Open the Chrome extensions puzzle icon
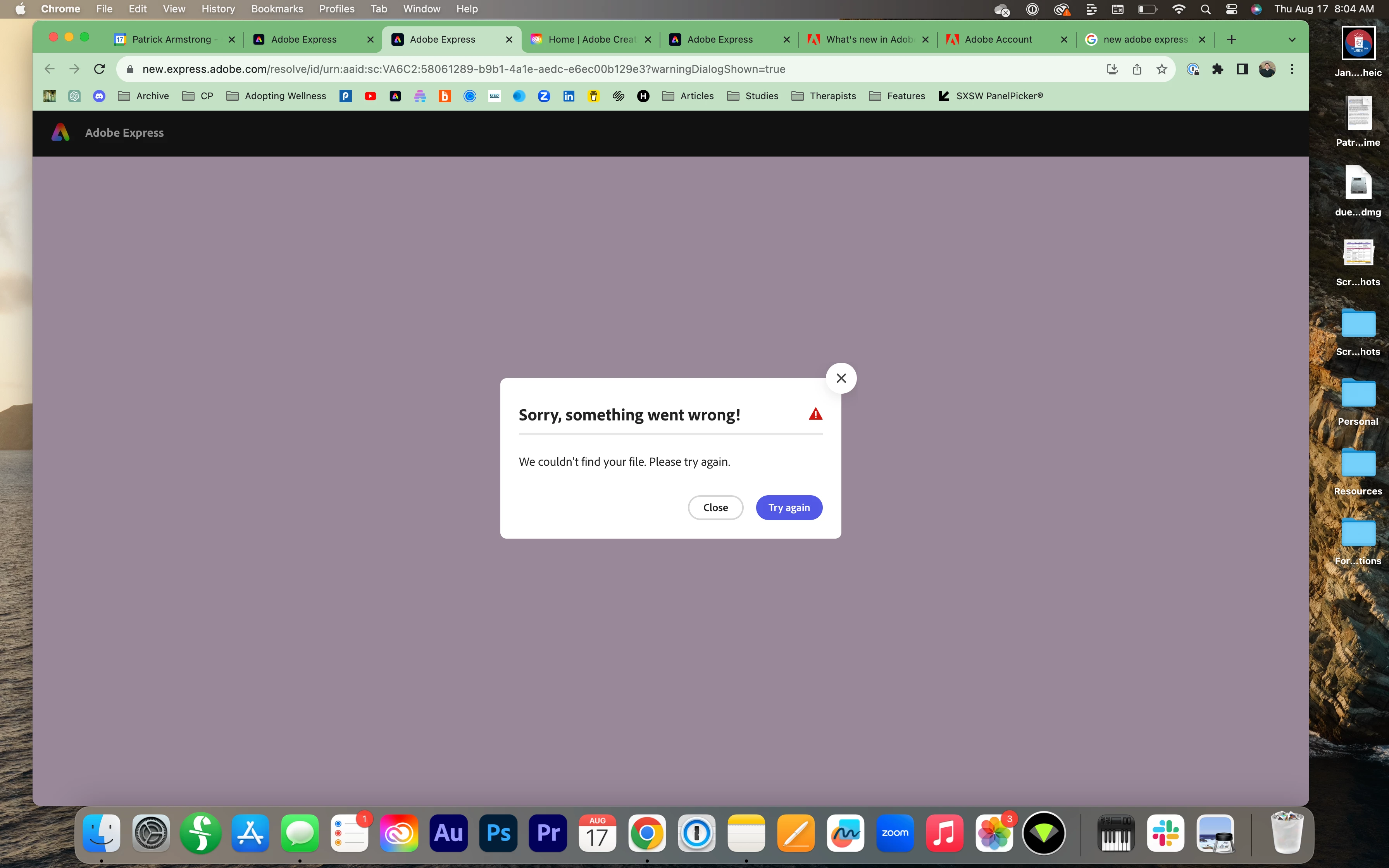 coord(1217,69)
